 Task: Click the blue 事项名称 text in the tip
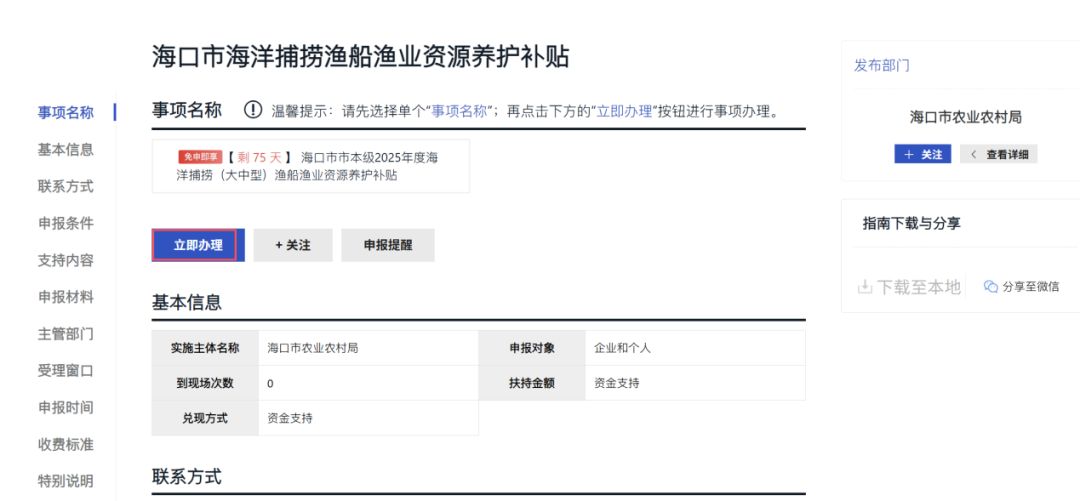pyautogui.click(x=459, y=110)
